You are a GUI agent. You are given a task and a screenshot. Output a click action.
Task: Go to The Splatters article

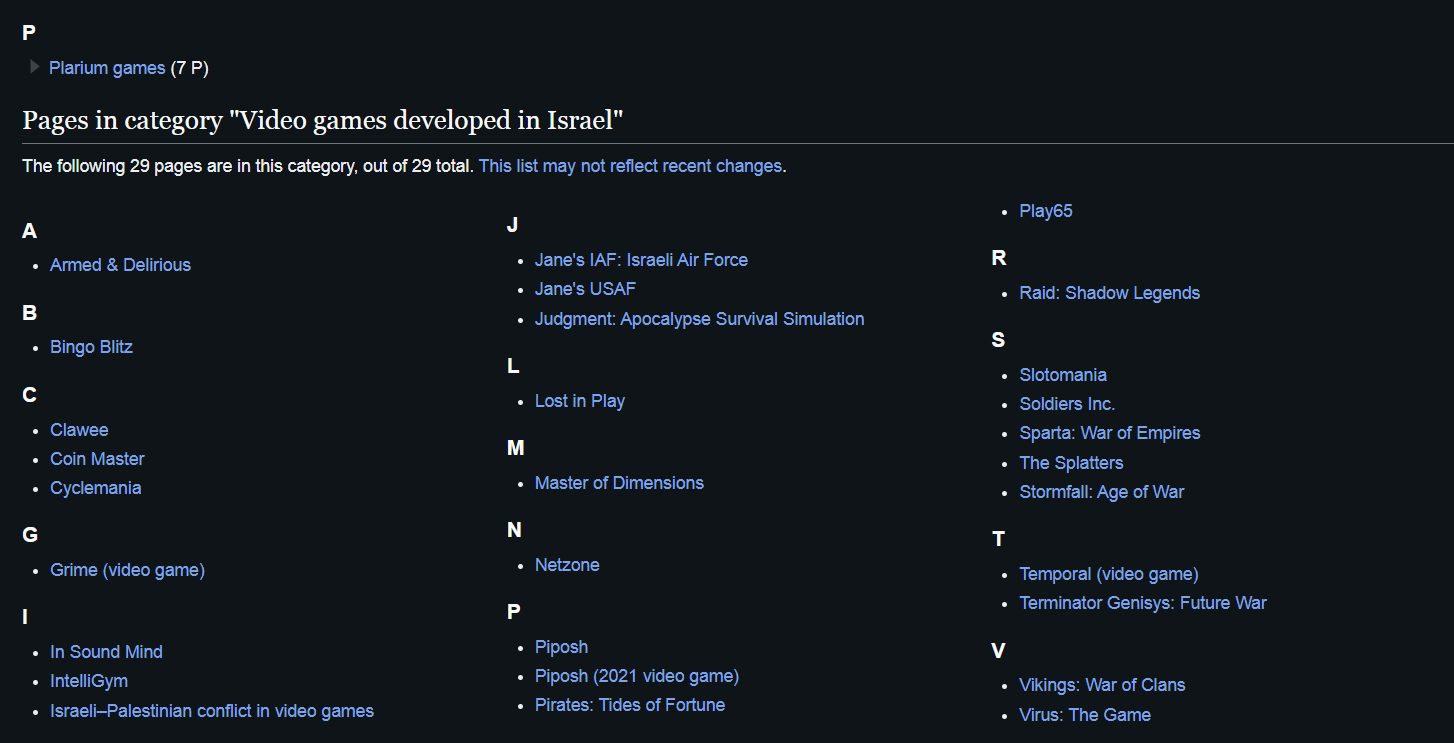[x=1071, y=463]
